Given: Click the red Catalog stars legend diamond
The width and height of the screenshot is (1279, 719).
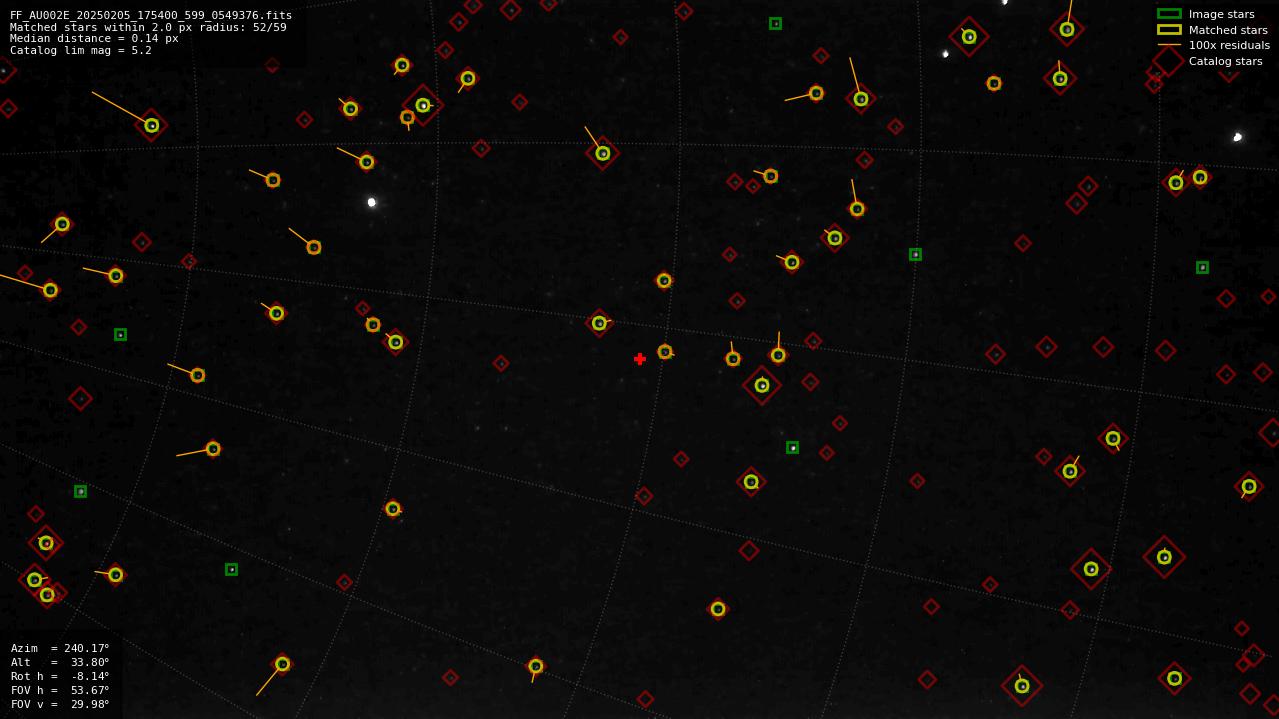Looking at the screenshot, I should [x=1169, y=61].
